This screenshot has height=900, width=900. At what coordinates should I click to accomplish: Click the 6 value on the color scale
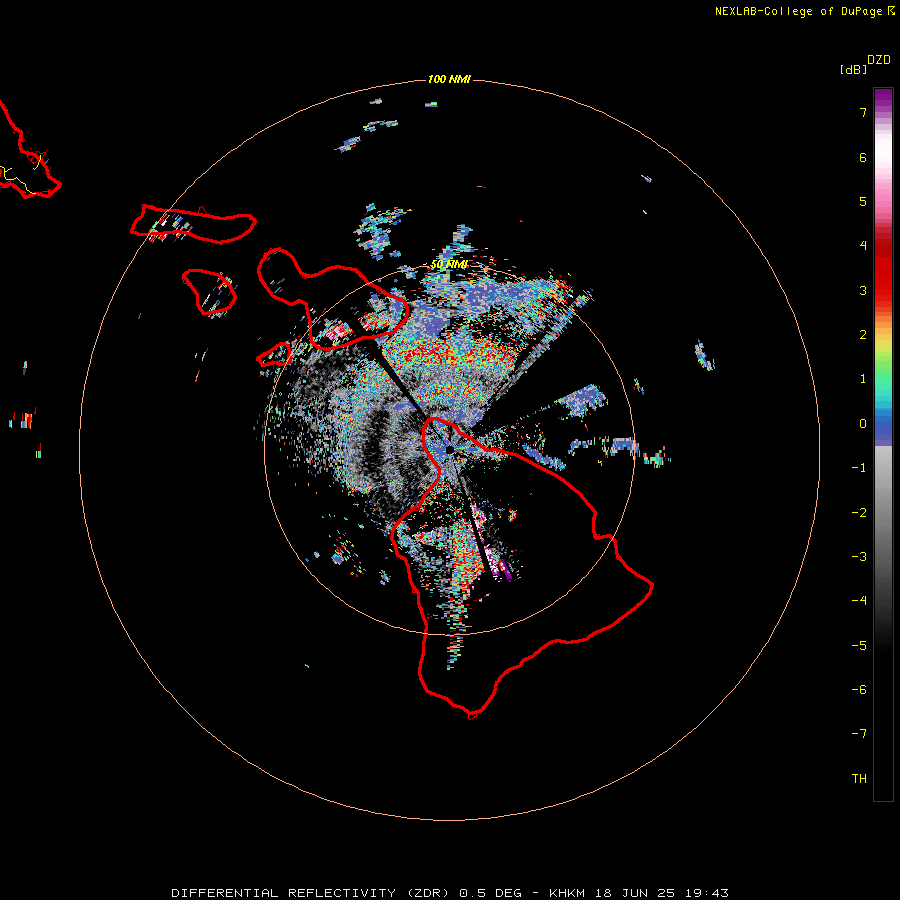[x=863, y=157]
